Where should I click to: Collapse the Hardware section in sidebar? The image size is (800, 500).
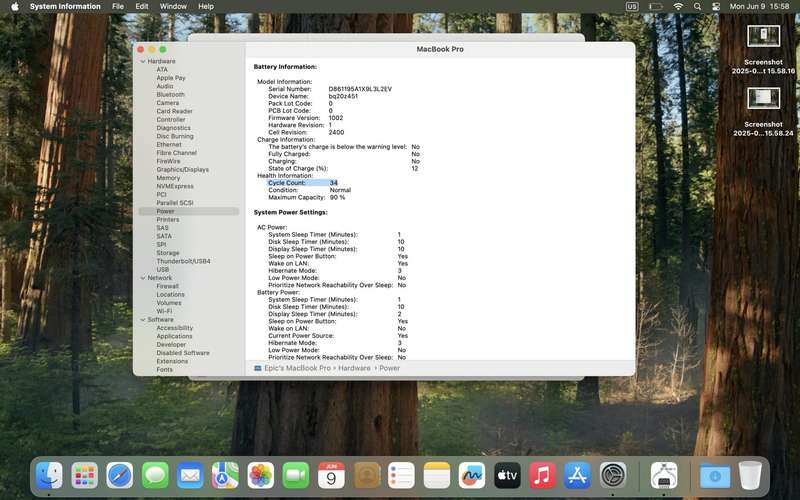point(143,61)
